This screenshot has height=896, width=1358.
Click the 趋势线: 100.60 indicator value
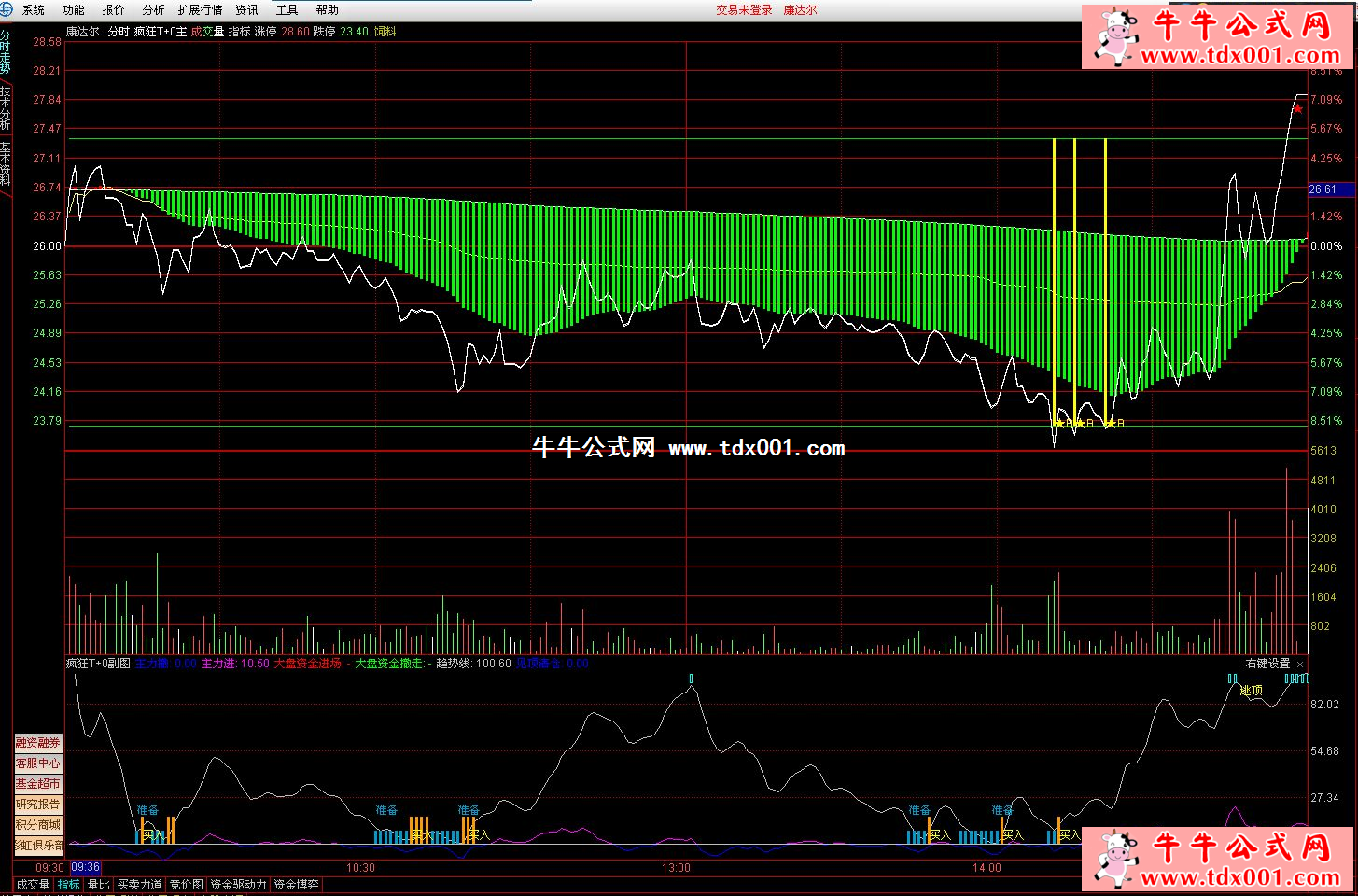(473, 664)
